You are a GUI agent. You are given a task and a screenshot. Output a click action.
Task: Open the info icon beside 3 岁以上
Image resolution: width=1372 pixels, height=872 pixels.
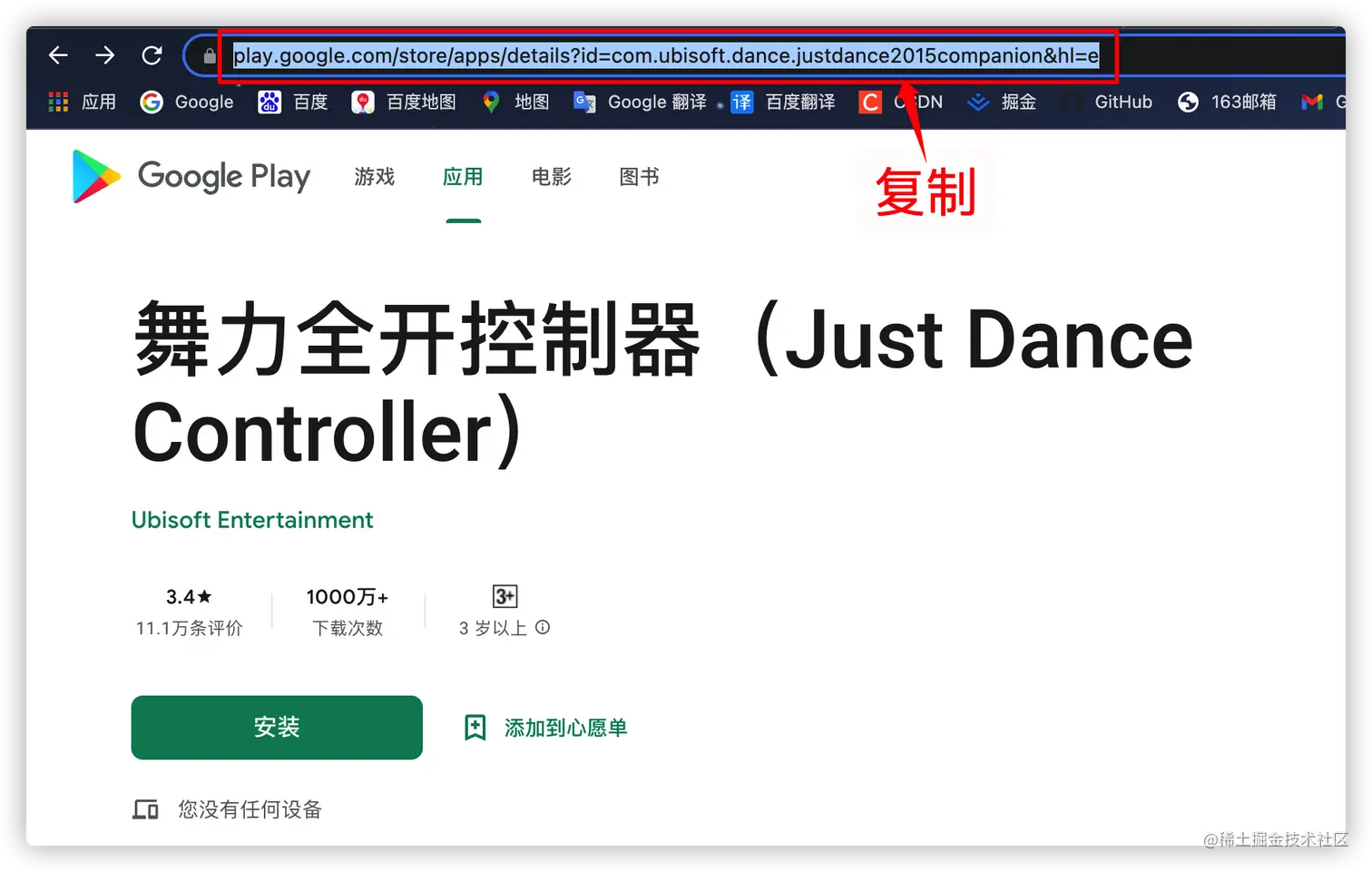tap(543, 627)
